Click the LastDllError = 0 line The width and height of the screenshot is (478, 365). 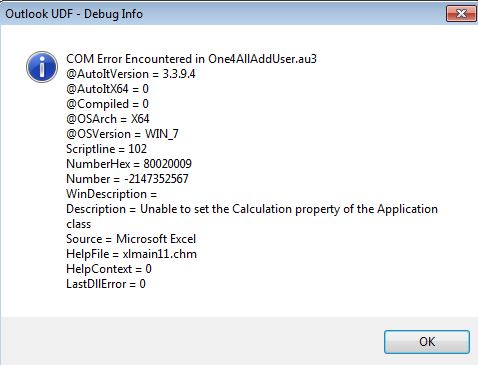click(106, 284)
